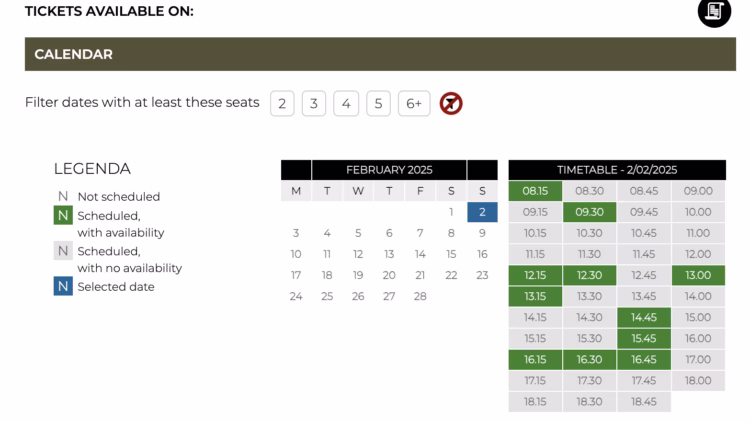Select February 2 in the calendar
This screenshot has width=750, height=422.
482,212
